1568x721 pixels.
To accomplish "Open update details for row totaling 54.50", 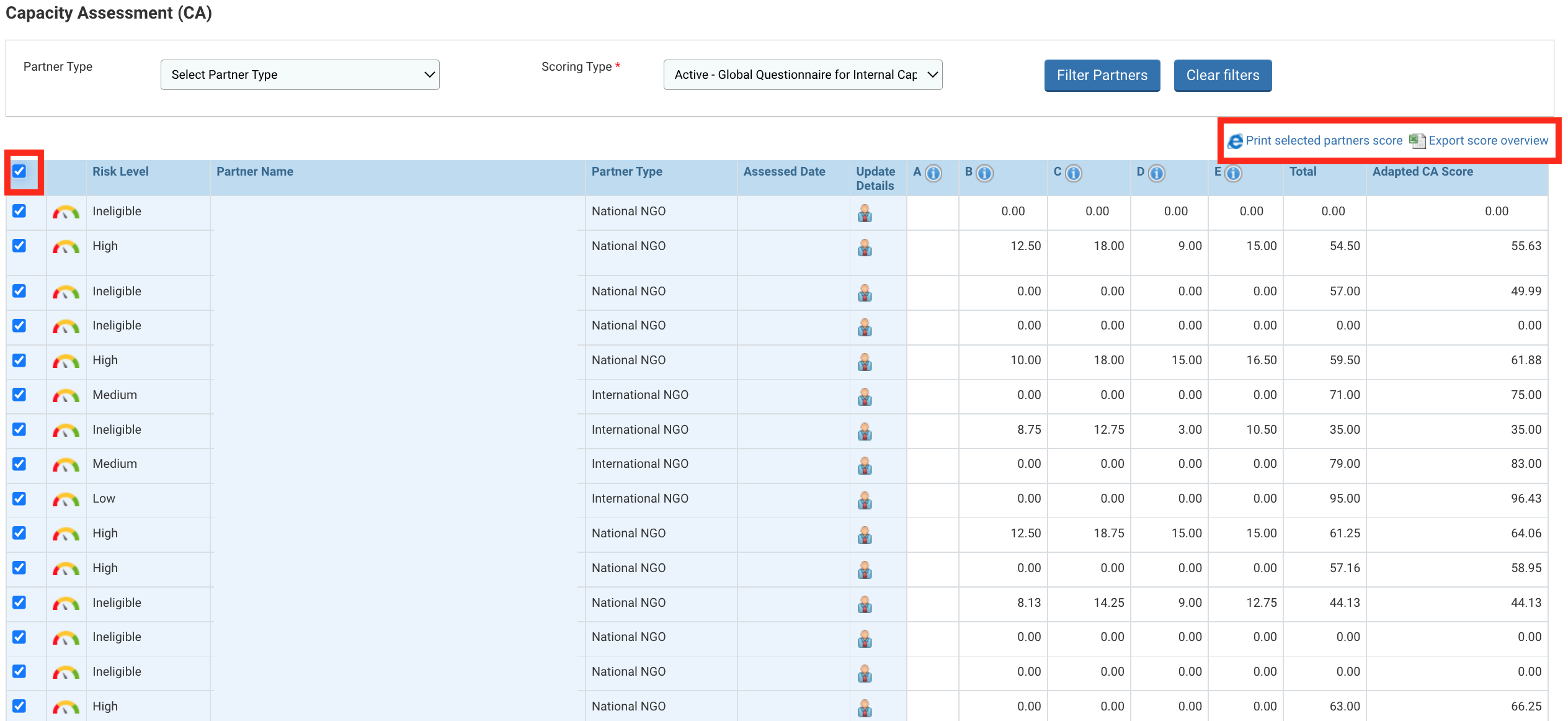I will (865, 248).
